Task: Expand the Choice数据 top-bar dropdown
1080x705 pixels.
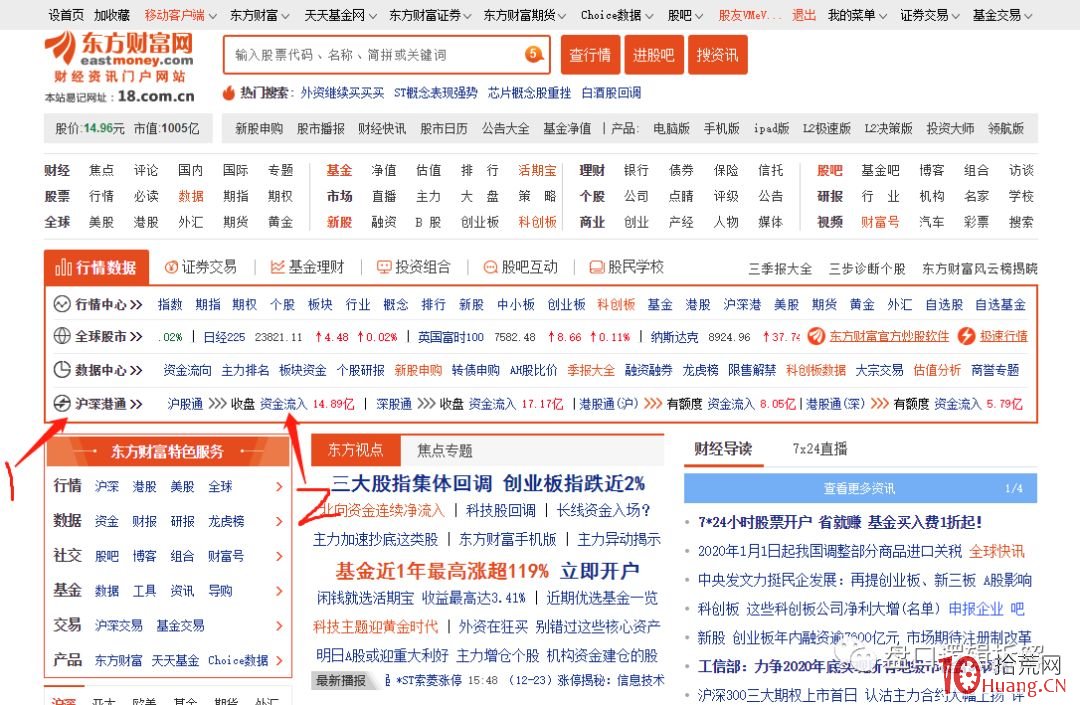Action: coord(649,16)
